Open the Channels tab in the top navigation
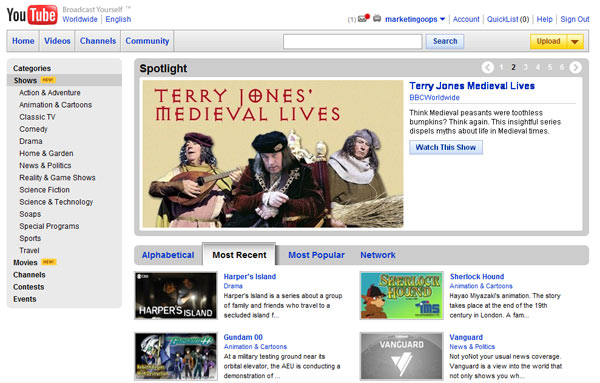The image size is (600, 383). pos(98,41)
